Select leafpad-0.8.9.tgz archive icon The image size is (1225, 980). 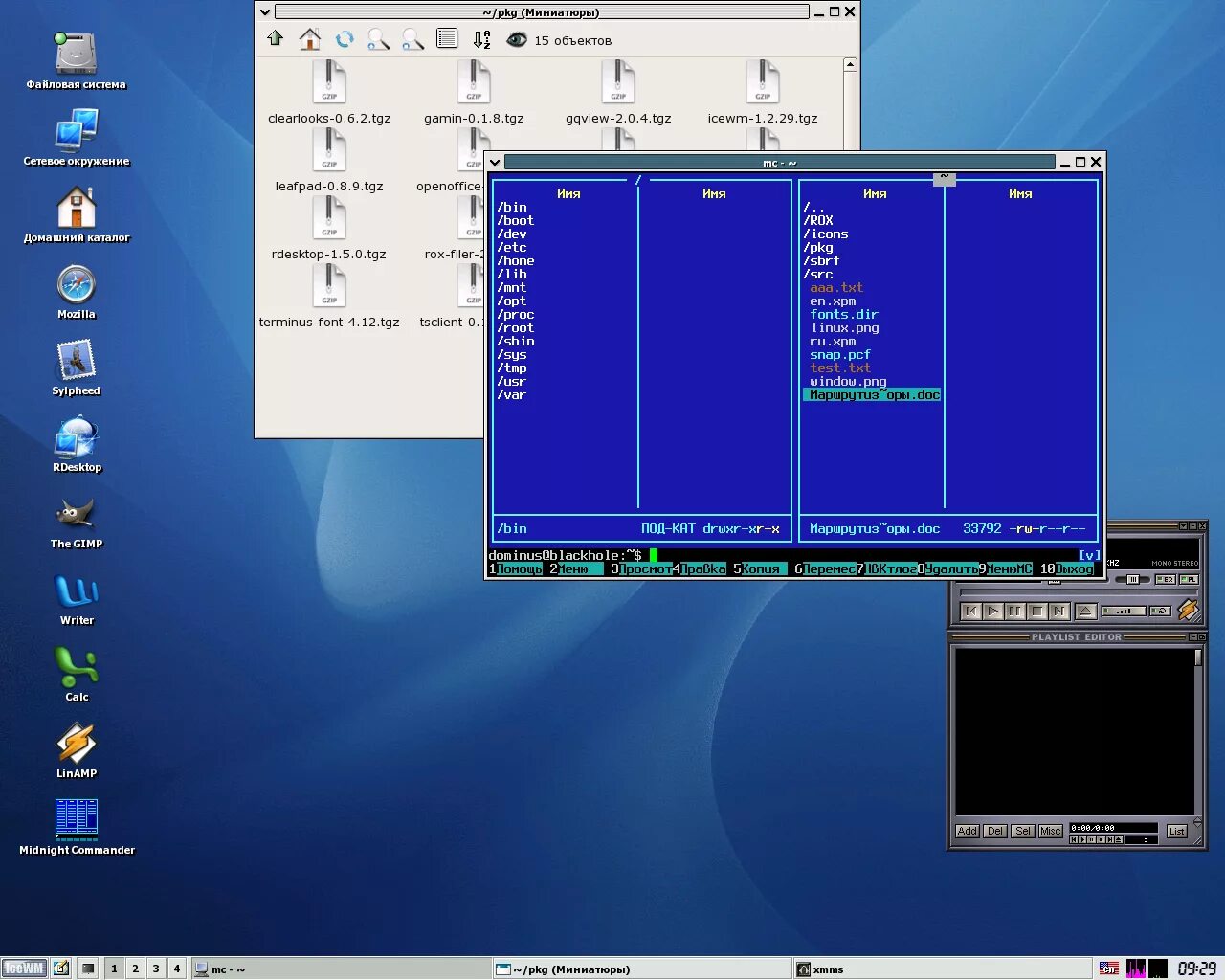(329, 150)
